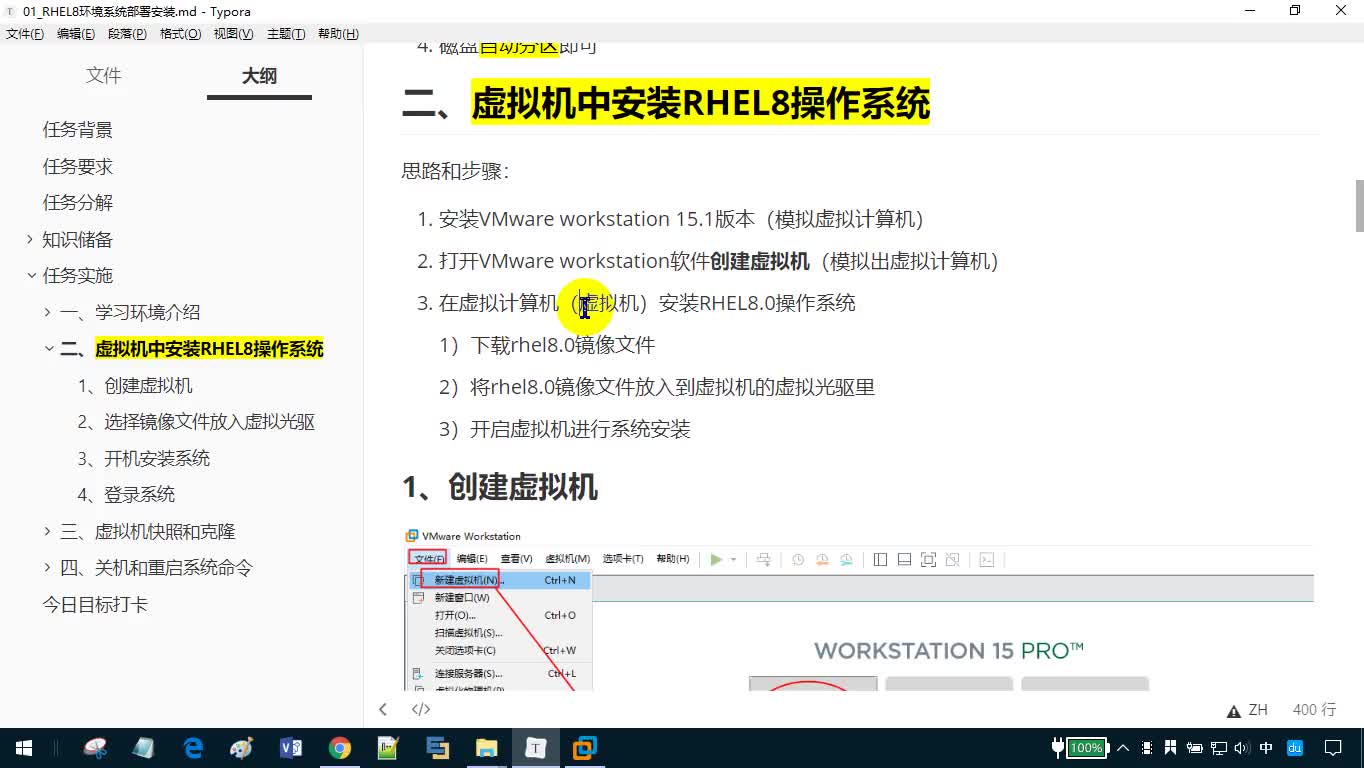Open the volume speaker tray icon
Viewport: 1364px width, 768px height.
[1242, 748]
